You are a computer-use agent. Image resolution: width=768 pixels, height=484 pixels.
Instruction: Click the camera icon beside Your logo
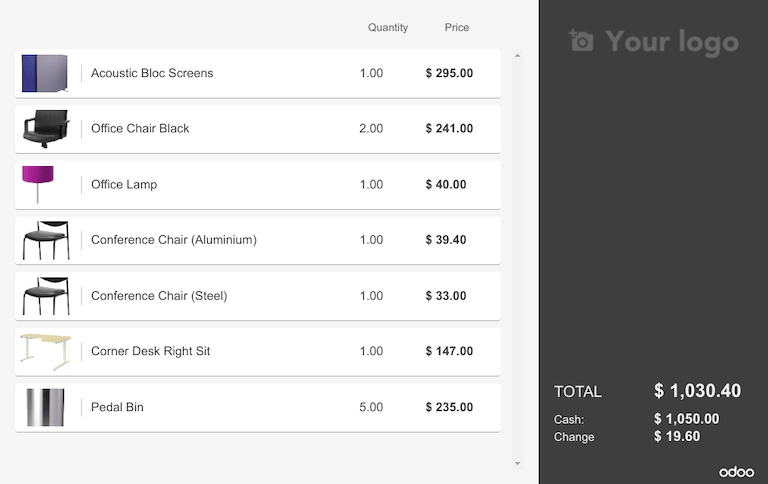click(581, 41)
